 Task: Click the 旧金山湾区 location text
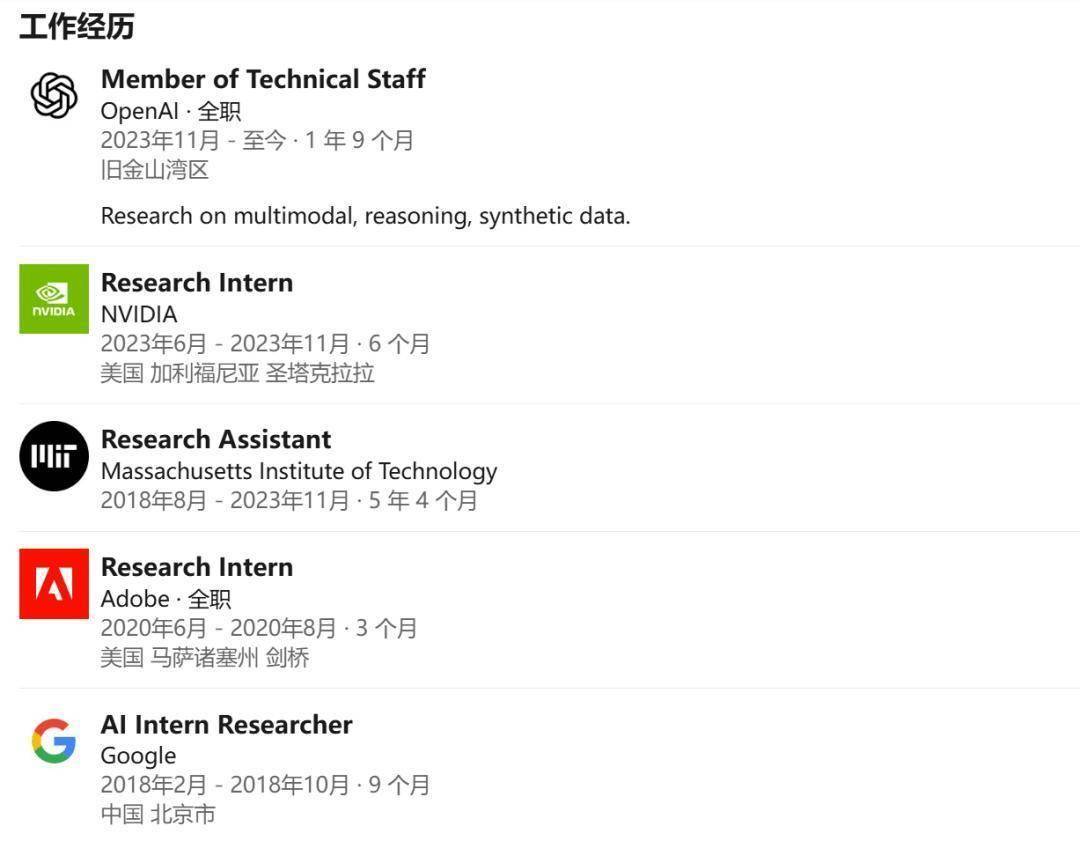point(155,169)
